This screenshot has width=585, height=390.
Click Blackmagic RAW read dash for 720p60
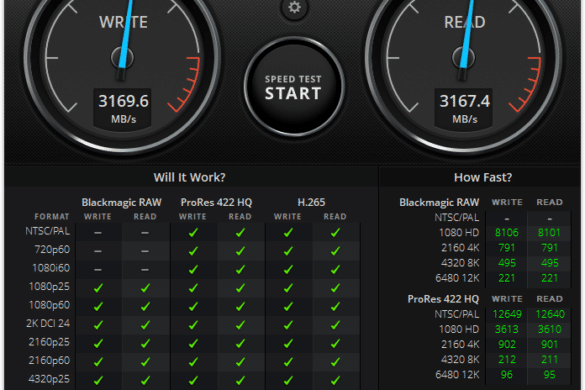tap(145, 251)
